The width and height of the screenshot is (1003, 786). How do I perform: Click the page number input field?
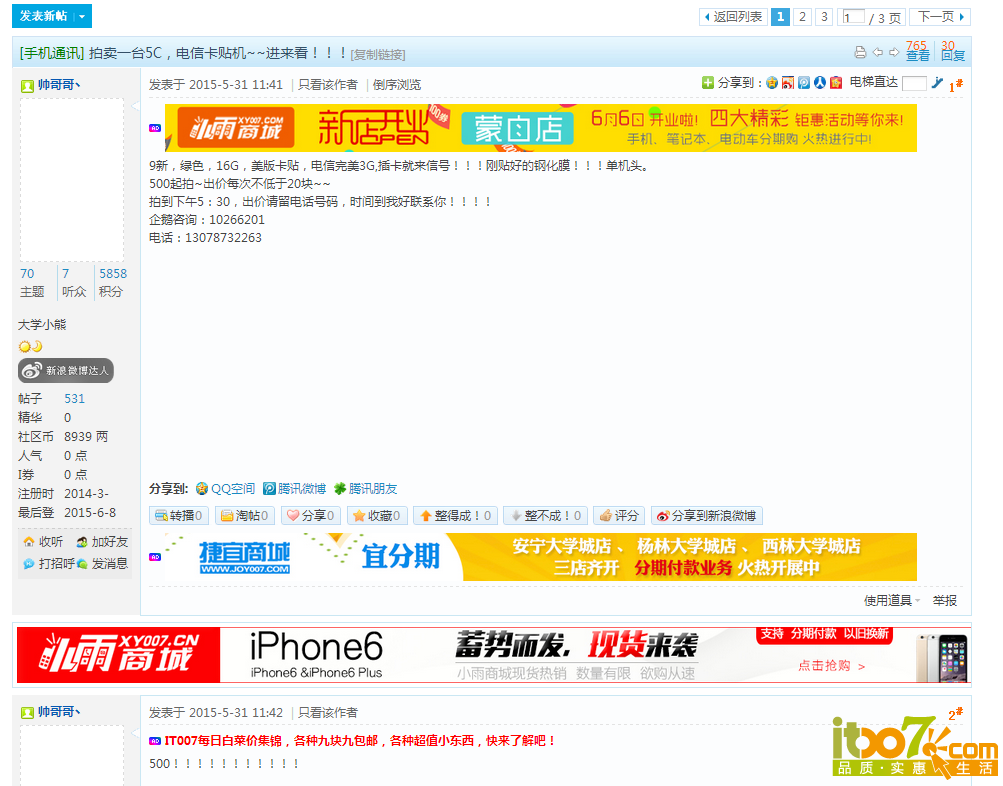pos(853,17)
